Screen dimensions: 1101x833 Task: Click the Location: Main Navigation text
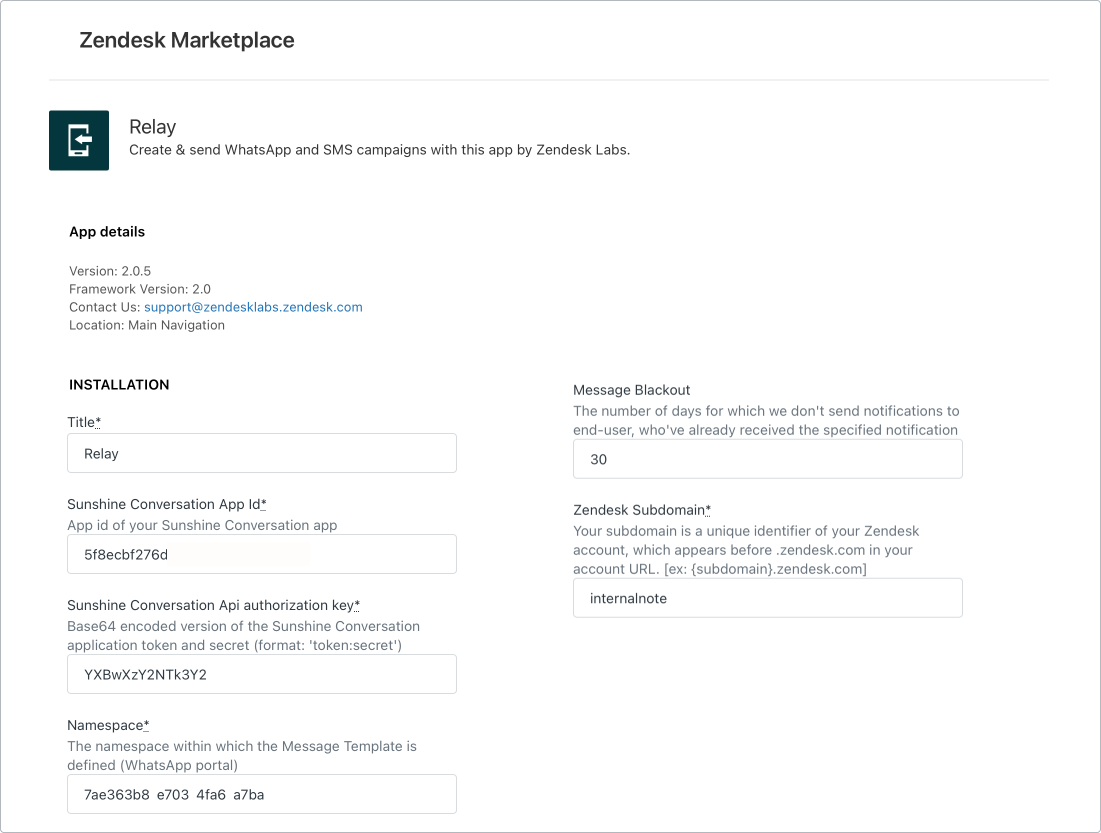pos(147,325)
